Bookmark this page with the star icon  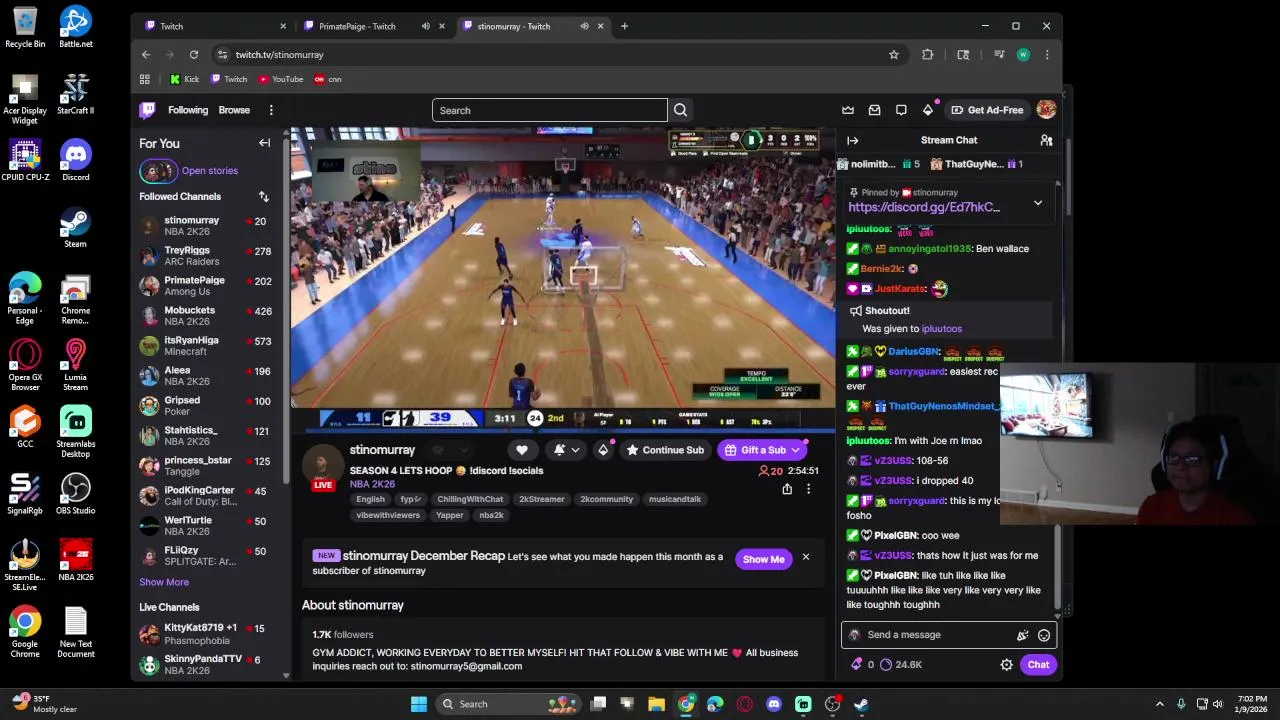894,54
